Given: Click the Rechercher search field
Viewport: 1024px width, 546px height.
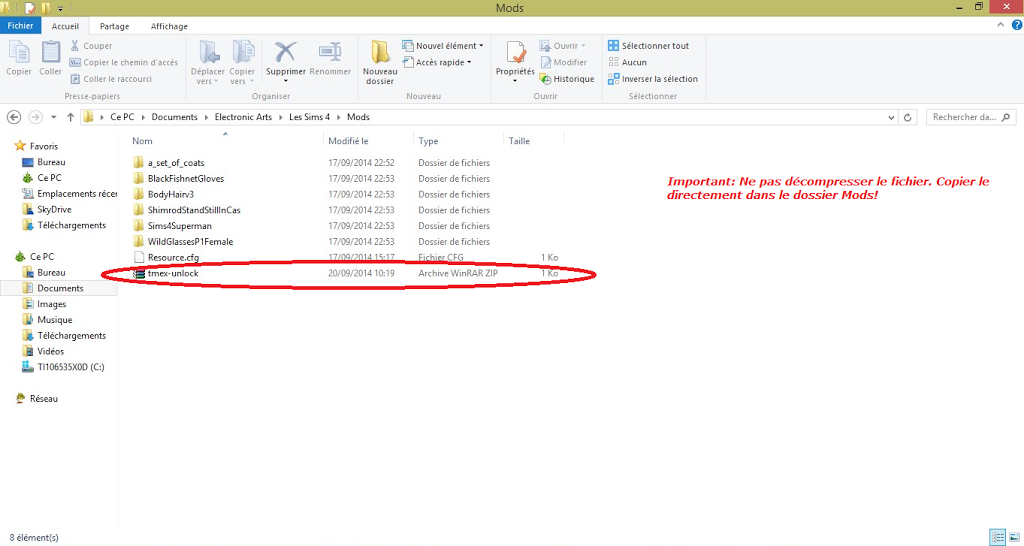Looking at the screenshot, I should [970, 117].
